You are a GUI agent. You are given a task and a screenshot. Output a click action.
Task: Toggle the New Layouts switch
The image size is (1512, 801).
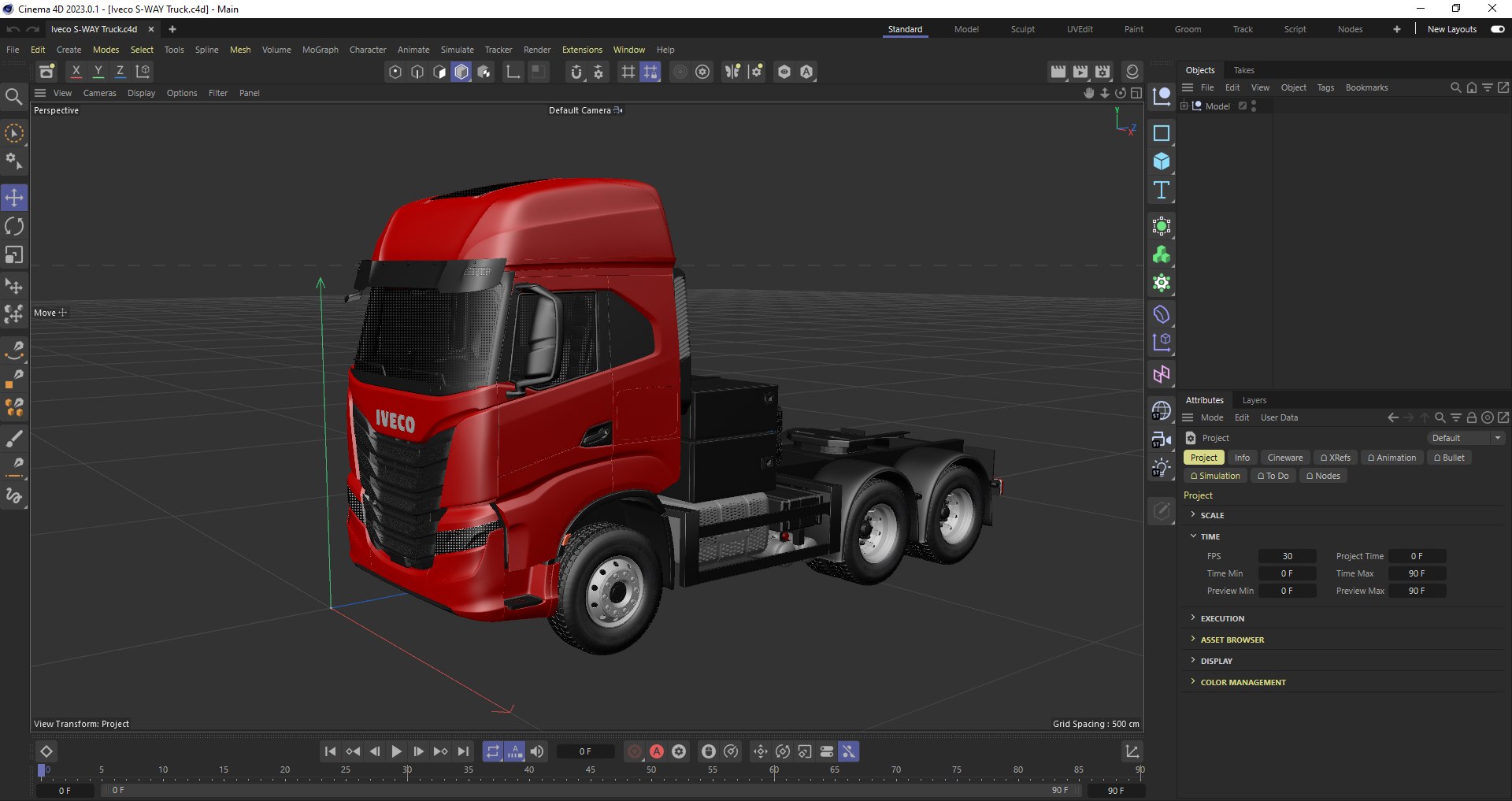[1497, 29]
